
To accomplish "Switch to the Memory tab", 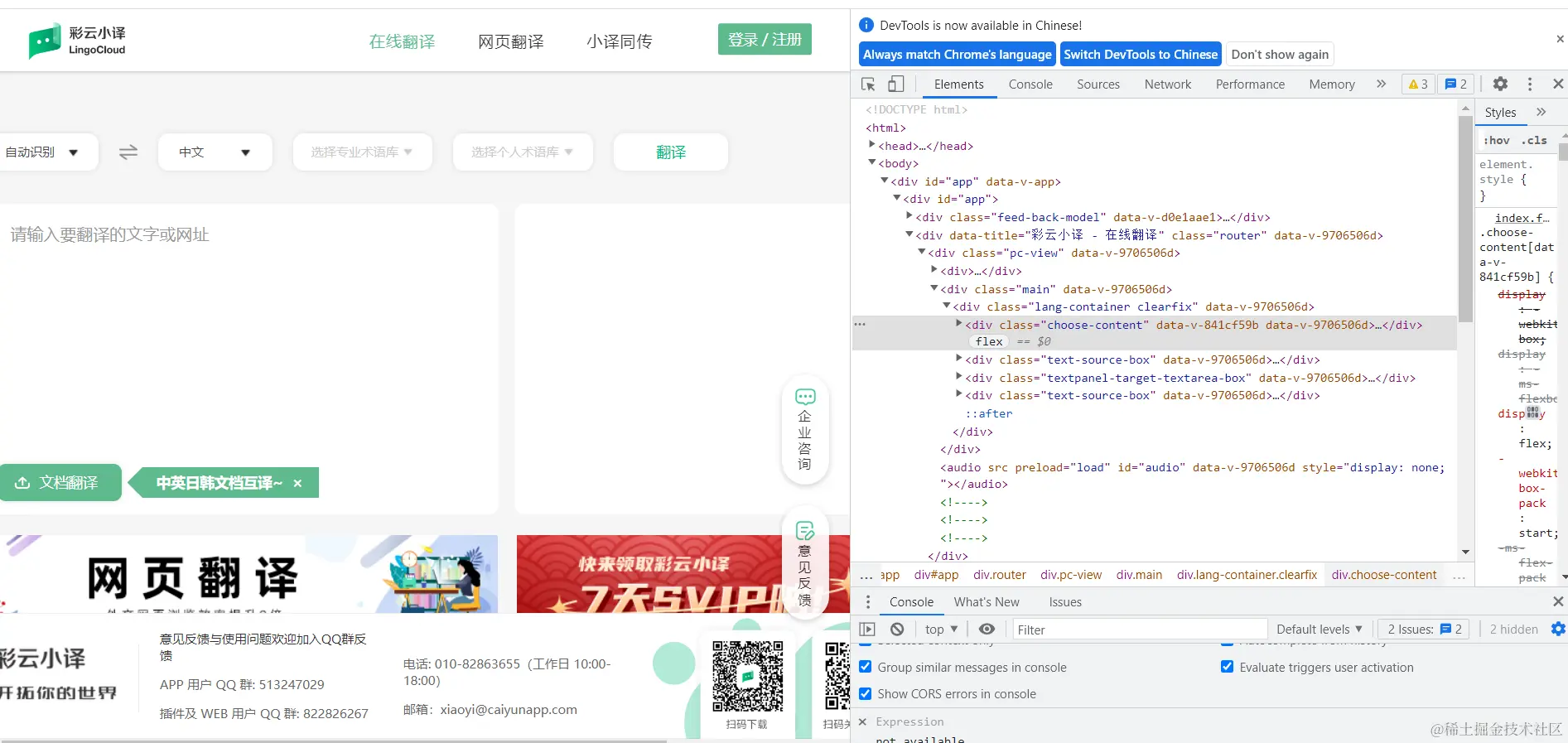I will click(1332, 84).
